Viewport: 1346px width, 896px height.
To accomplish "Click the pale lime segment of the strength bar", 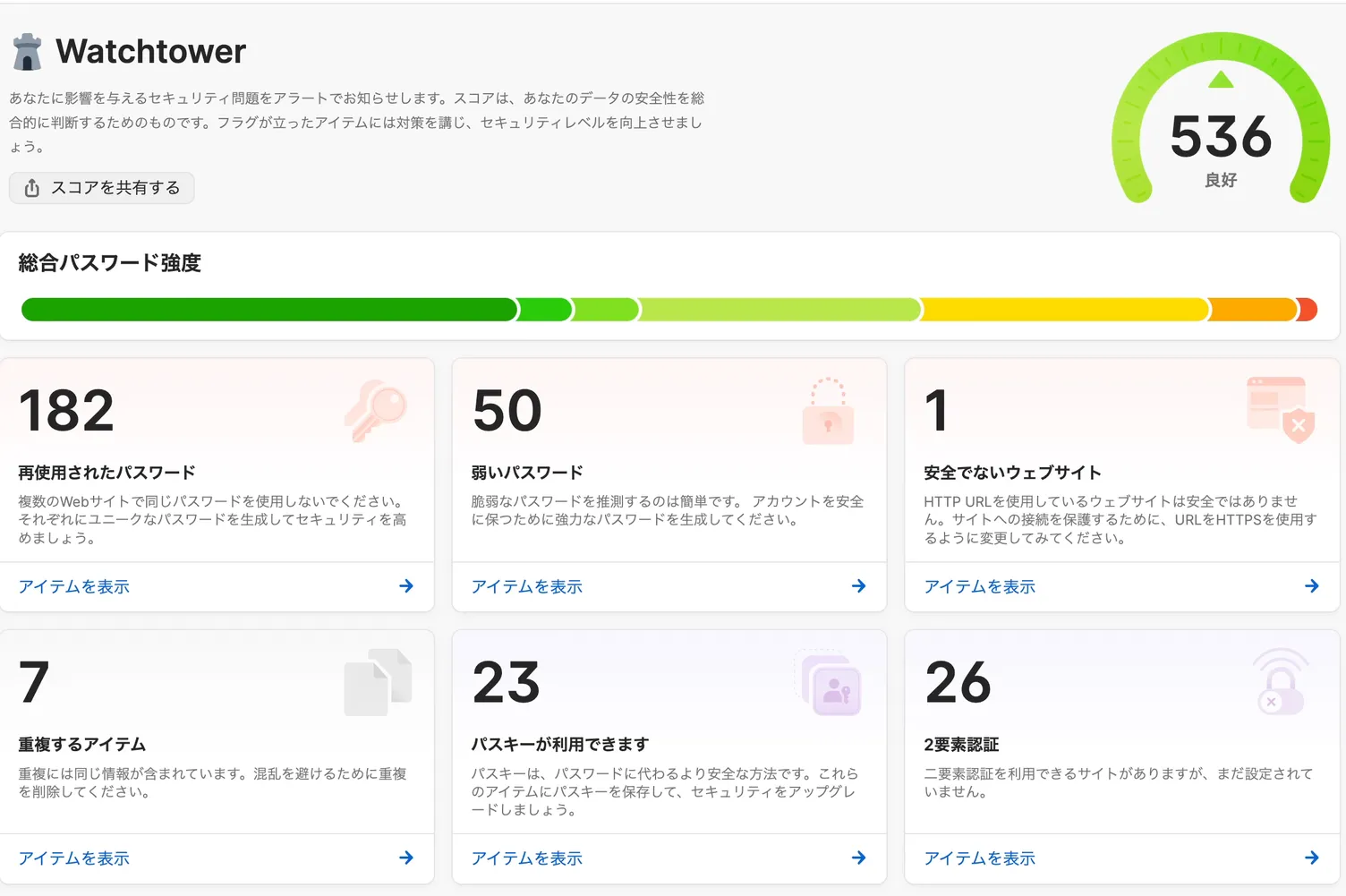I will point(780,310).
